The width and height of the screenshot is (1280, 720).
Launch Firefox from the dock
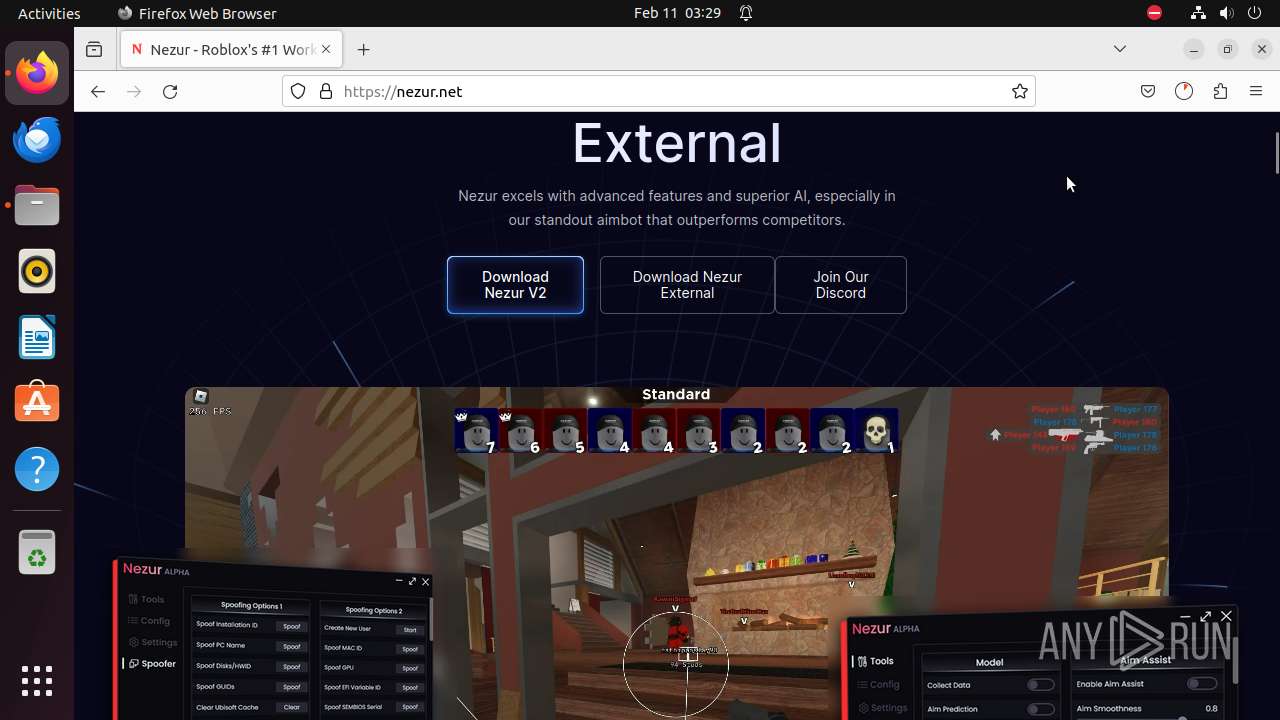(37, 73)
